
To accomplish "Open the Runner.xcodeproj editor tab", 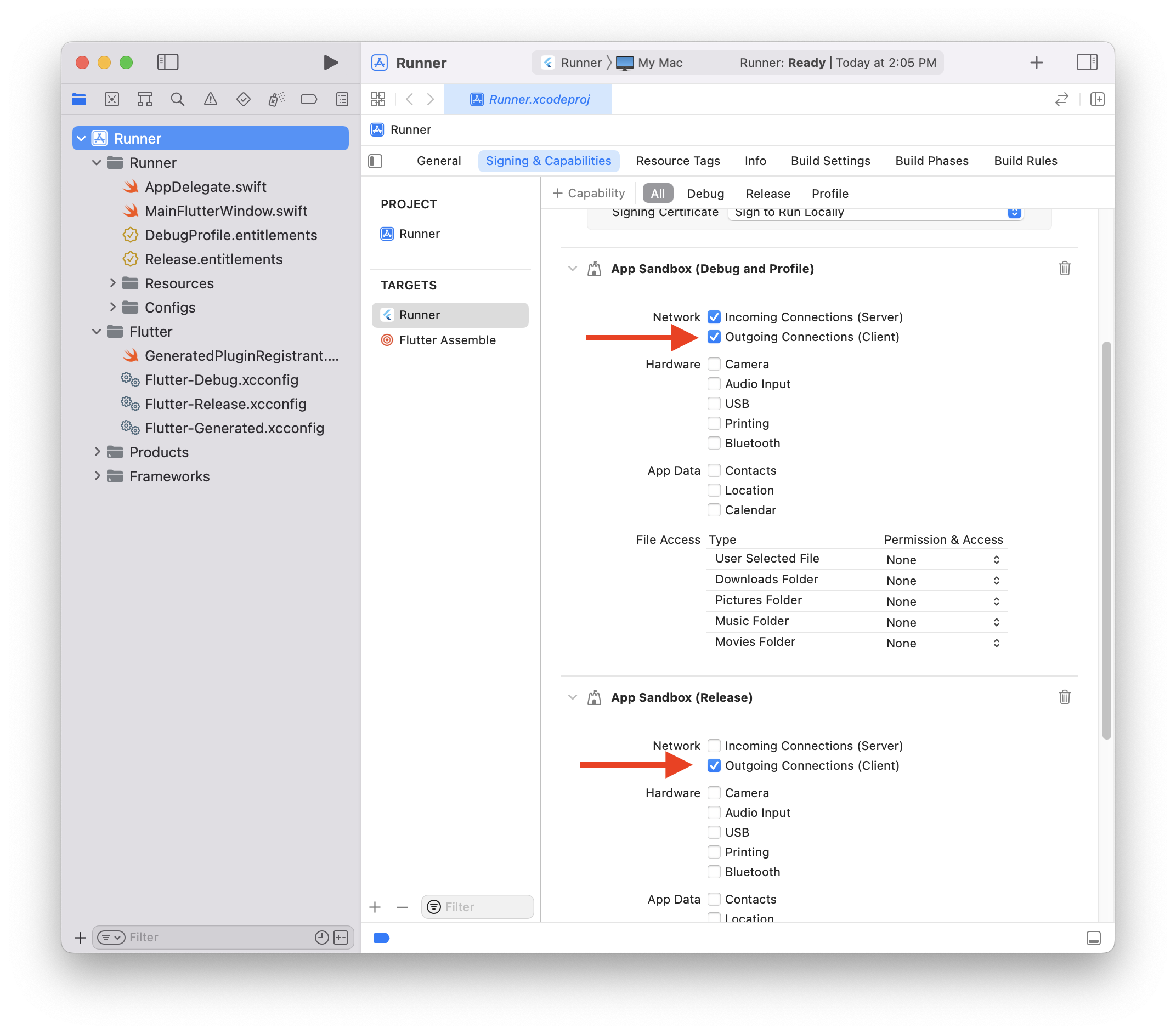I will [529, 99].
